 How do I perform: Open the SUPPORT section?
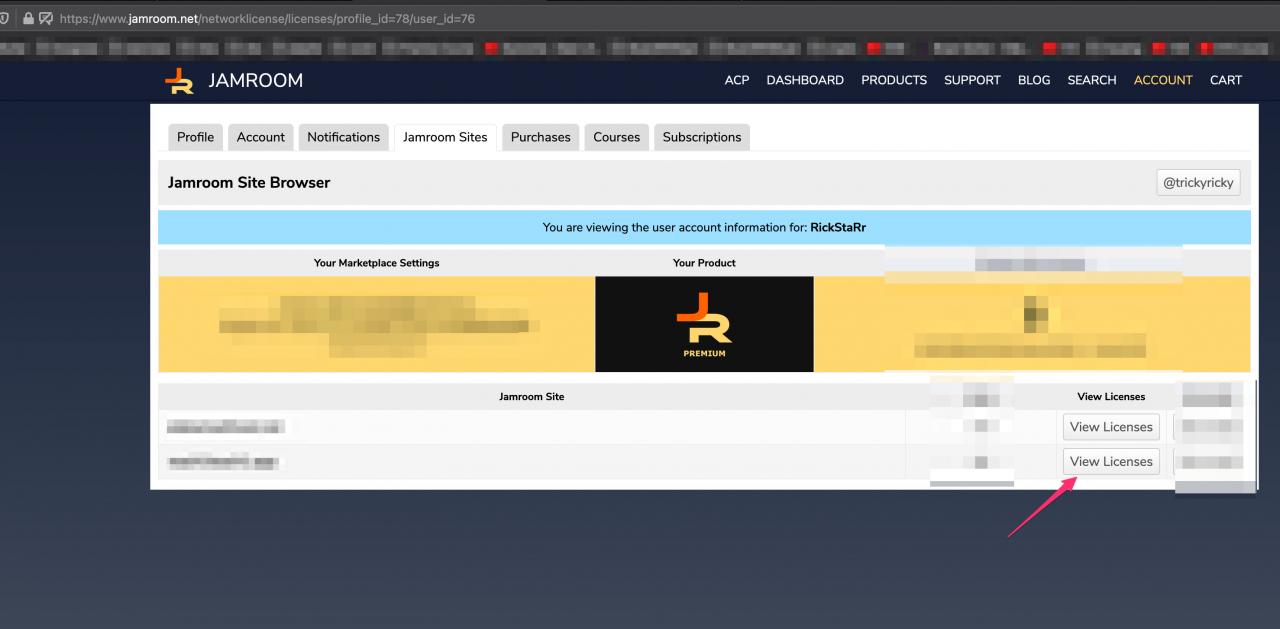972,80
